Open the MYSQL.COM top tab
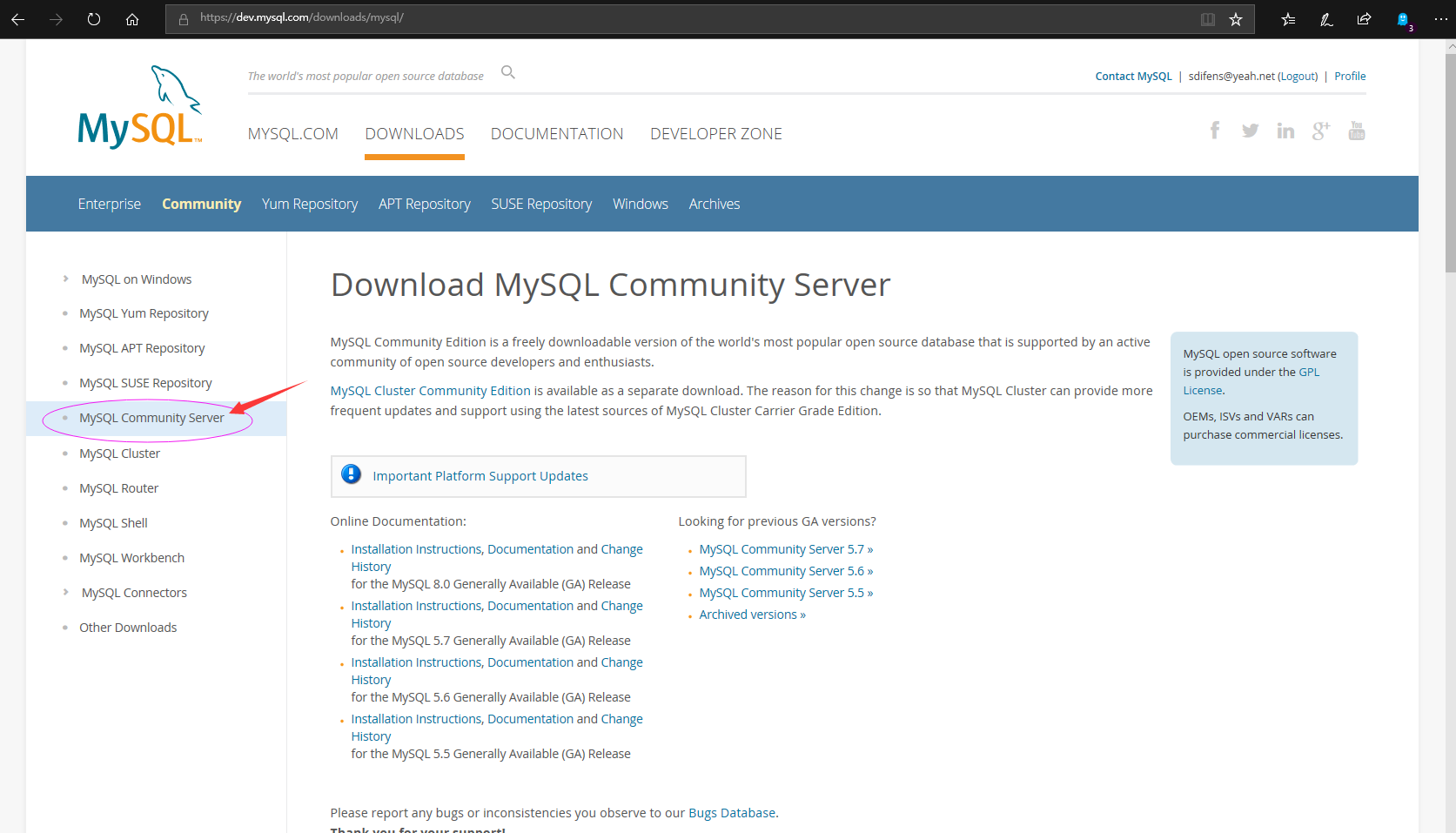Viewport: 1456px width, 833px height. pos(293,134)
